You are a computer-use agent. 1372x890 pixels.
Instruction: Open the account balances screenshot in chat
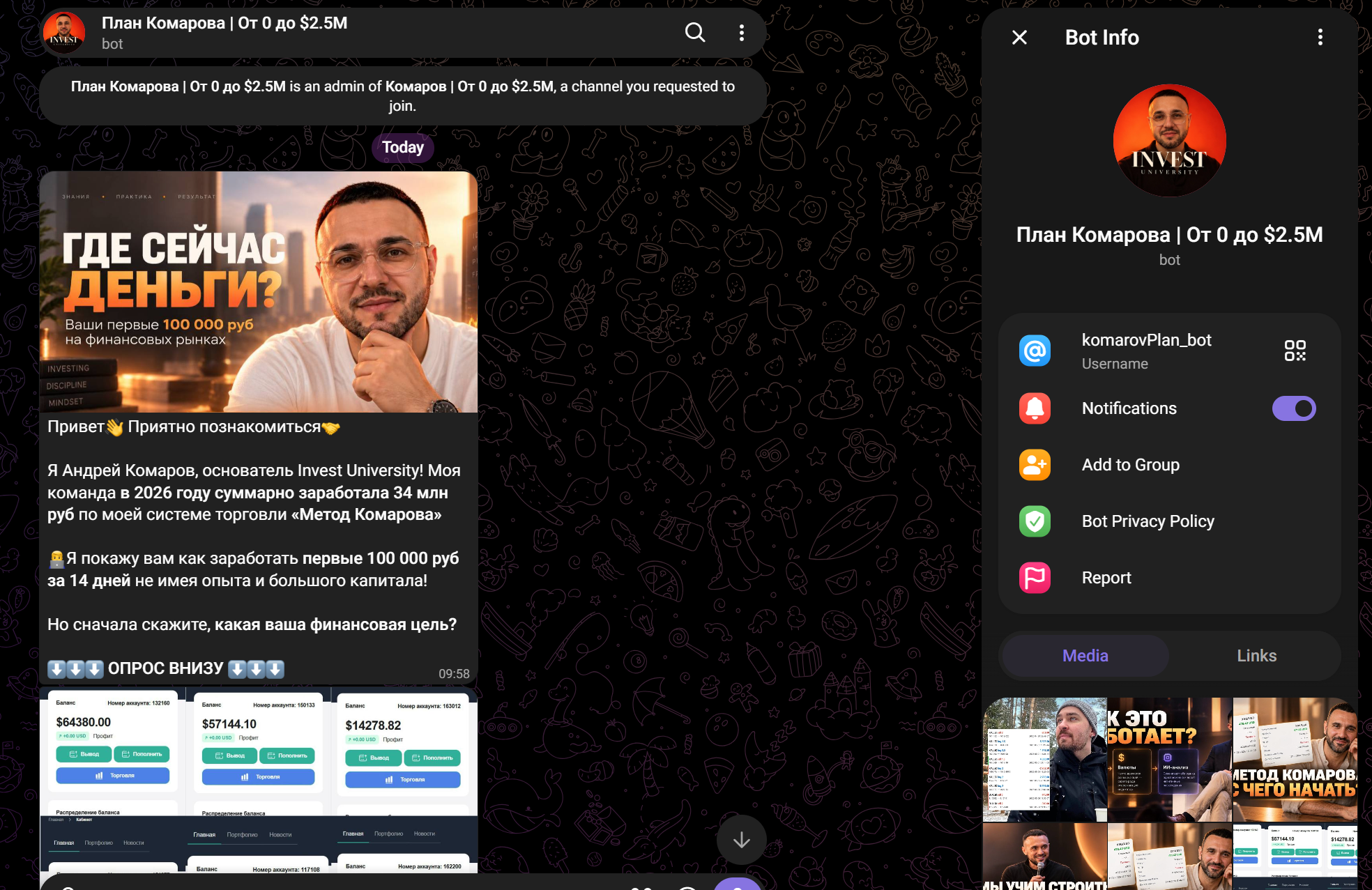tap(259, 779)
